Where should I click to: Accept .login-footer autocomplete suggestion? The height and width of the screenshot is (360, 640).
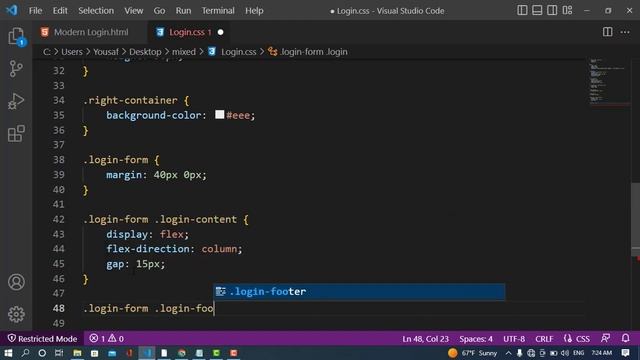(x=360, y=291)
